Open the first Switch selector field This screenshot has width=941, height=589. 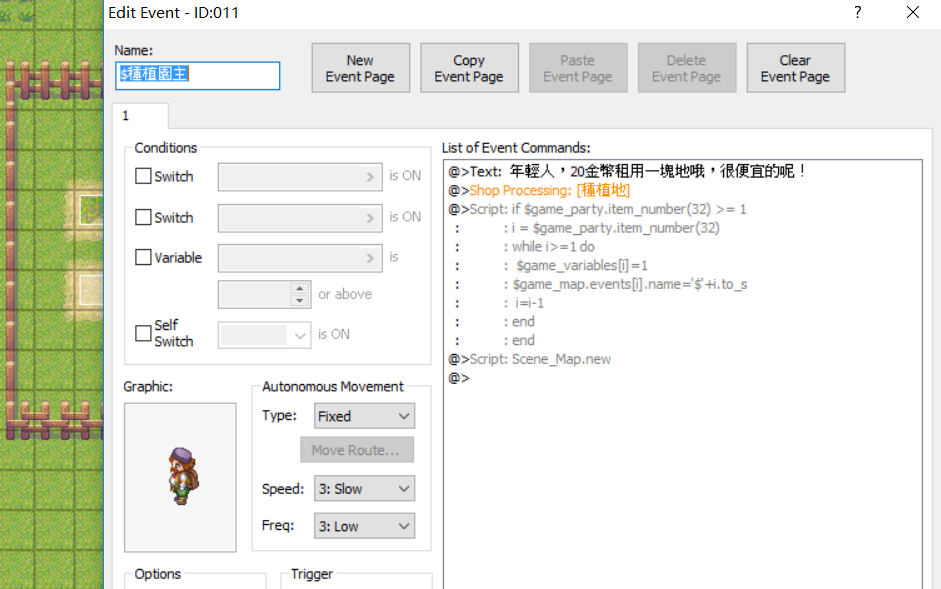click(300, 177)
